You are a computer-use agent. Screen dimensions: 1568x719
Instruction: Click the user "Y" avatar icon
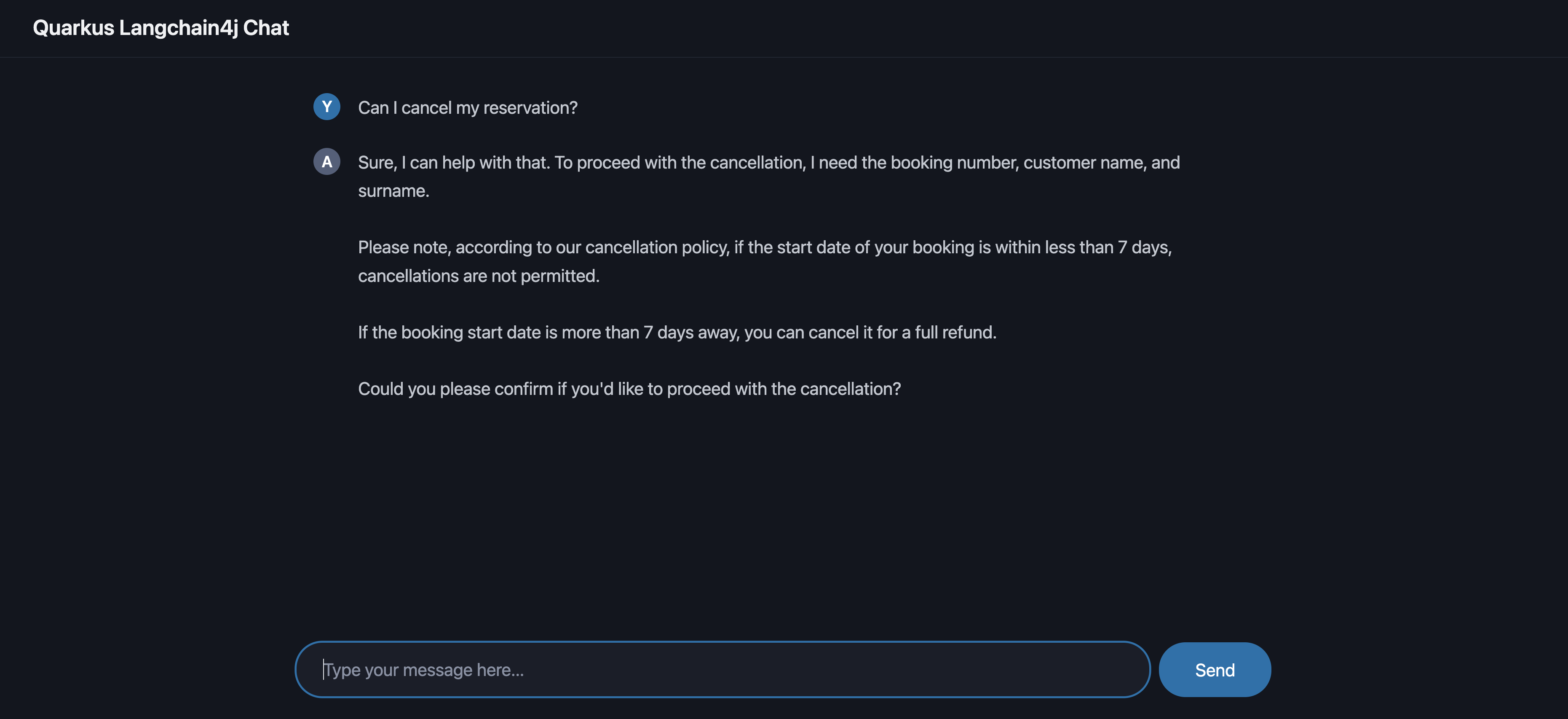click(327, 107)
